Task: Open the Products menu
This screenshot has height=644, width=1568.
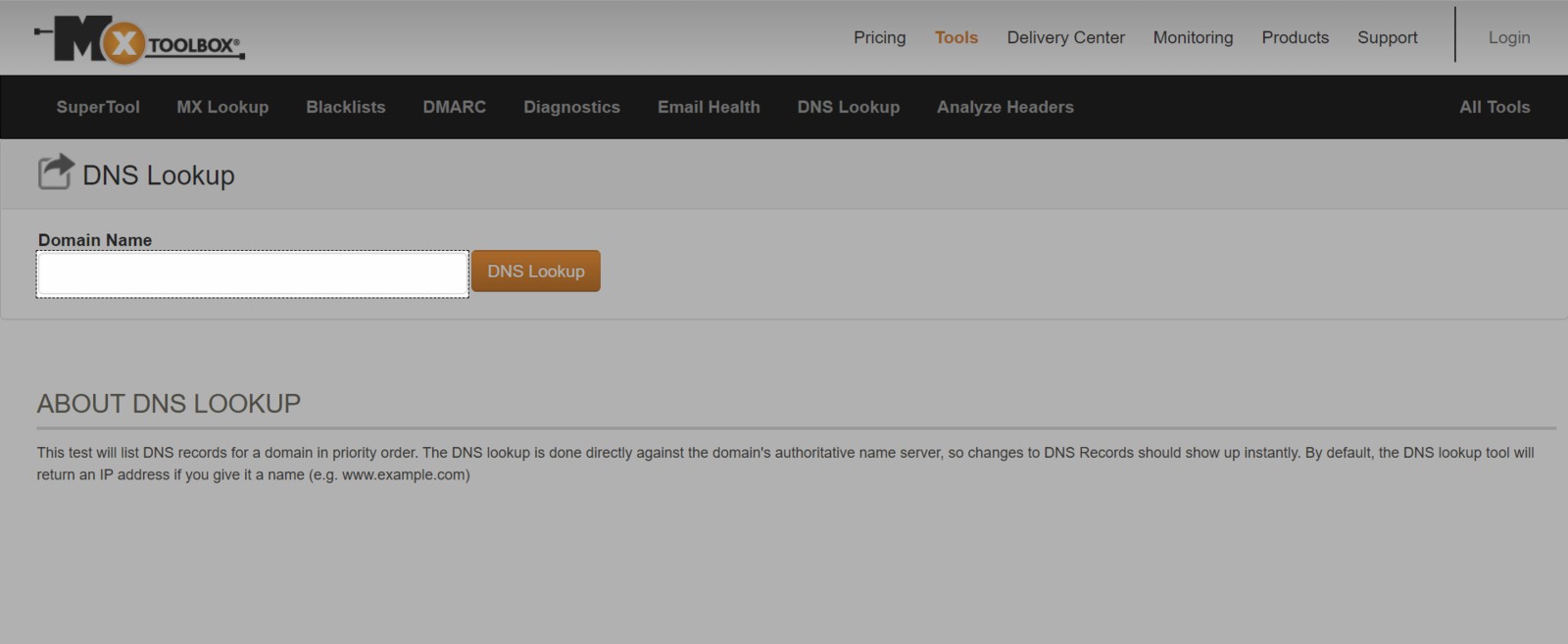Action: pyautogui.click(x=1295, y=37)
